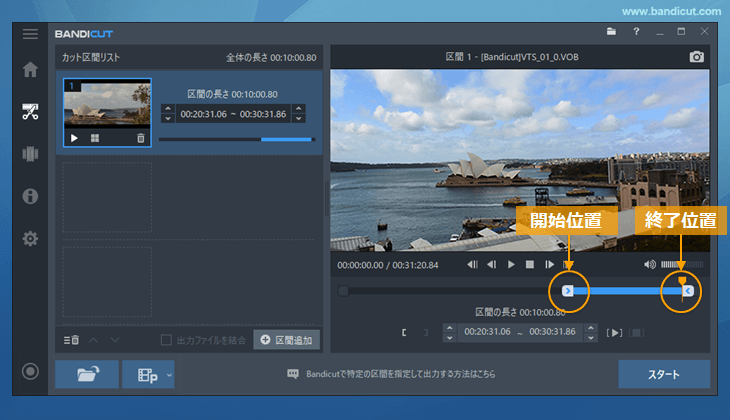Click the video preview area
The height and width of the screenshot is (420, 730).
(520, 160)
